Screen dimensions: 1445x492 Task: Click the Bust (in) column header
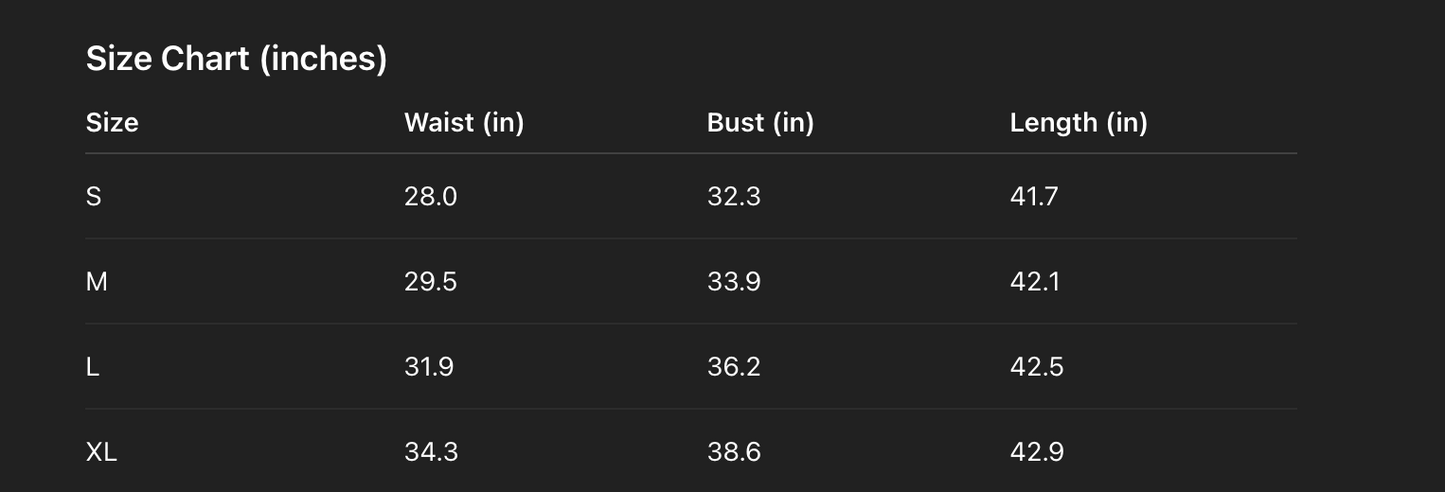760,123
